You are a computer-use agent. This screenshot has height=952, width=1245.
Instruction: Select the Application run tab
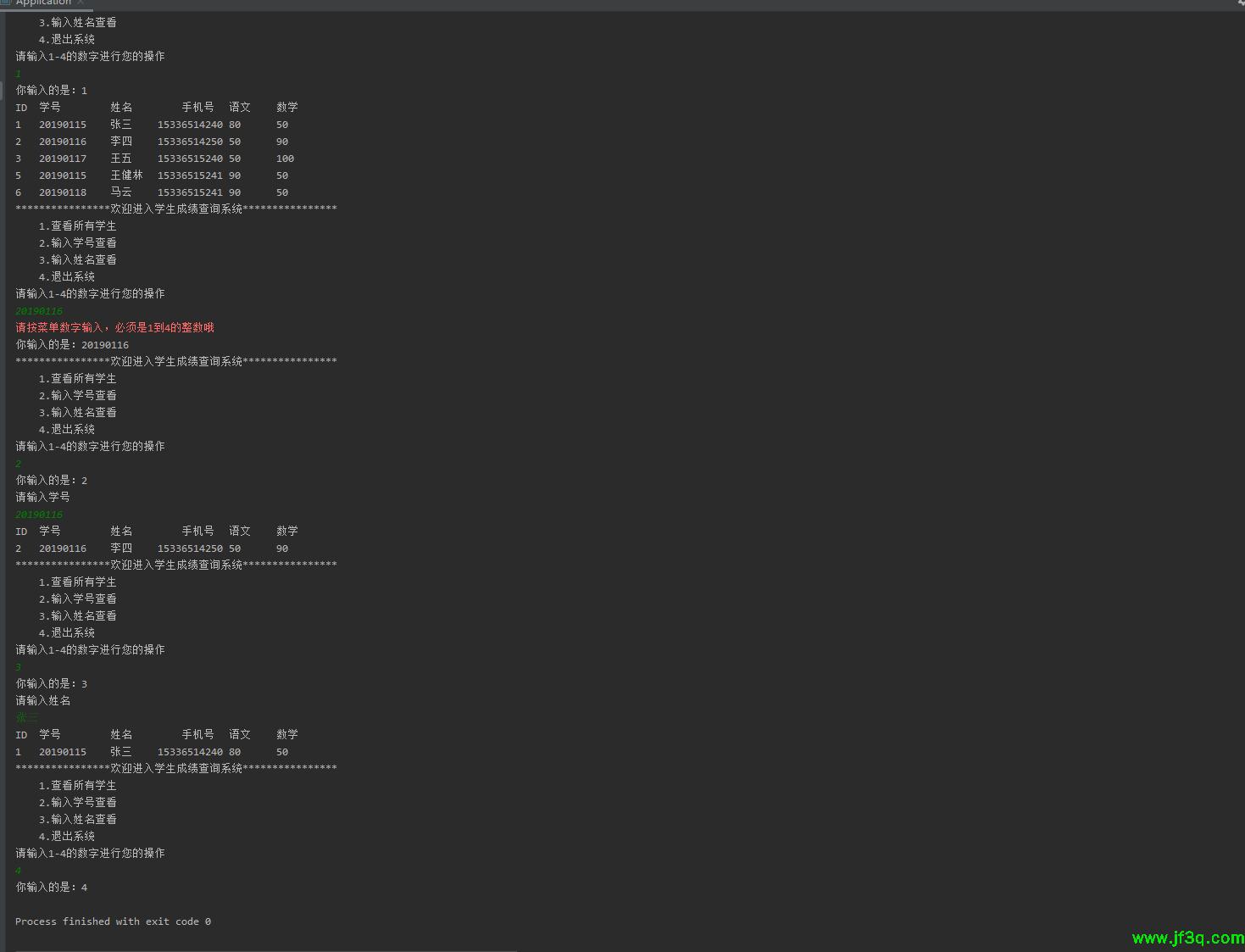coord(43,3)
